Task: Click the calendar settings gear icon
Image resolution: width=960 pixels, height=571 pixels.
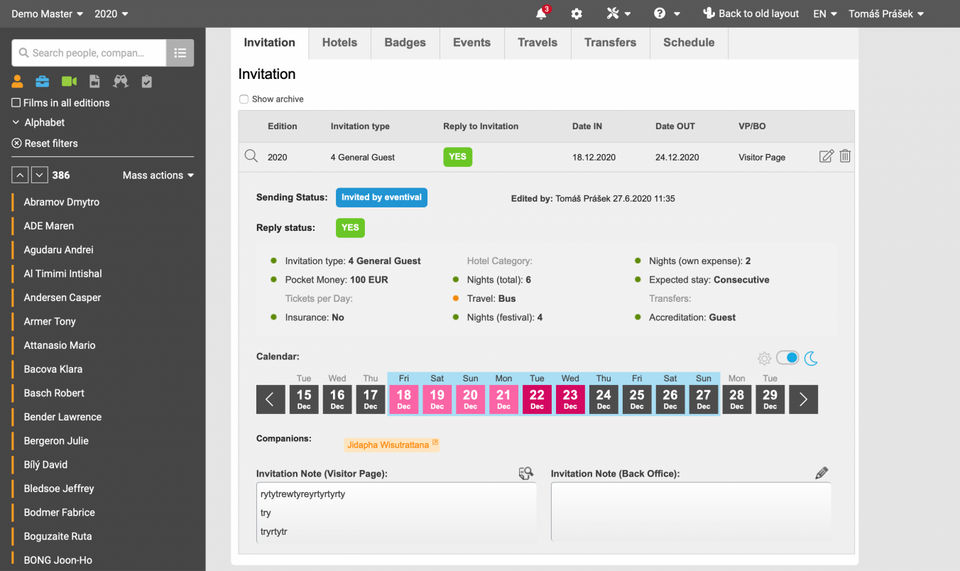Action: coord(764,358)
